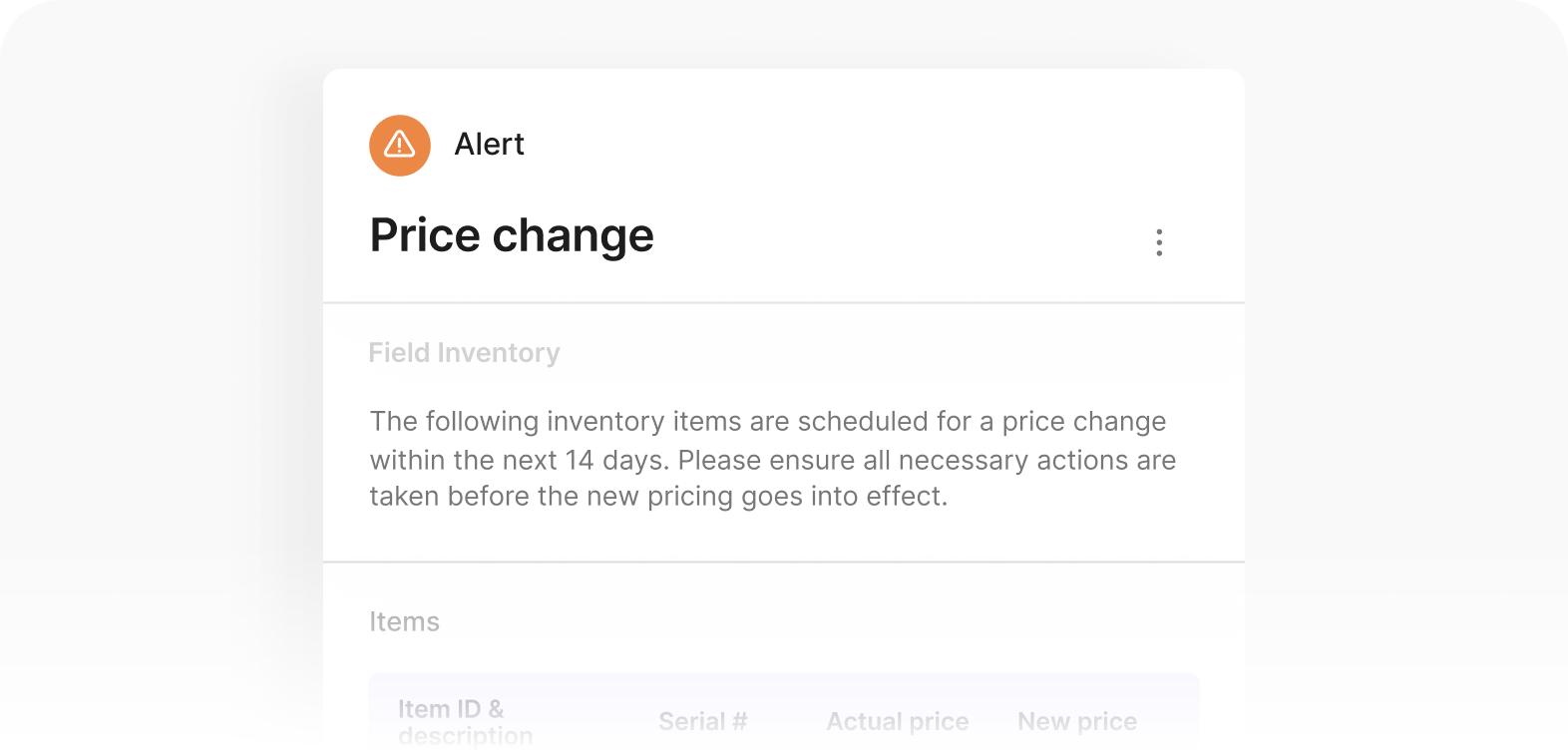The width and height of the screenshot is (1568, 754).
Task: Click the line ending "goes into effect."
Action: click(x=658, y=497)
